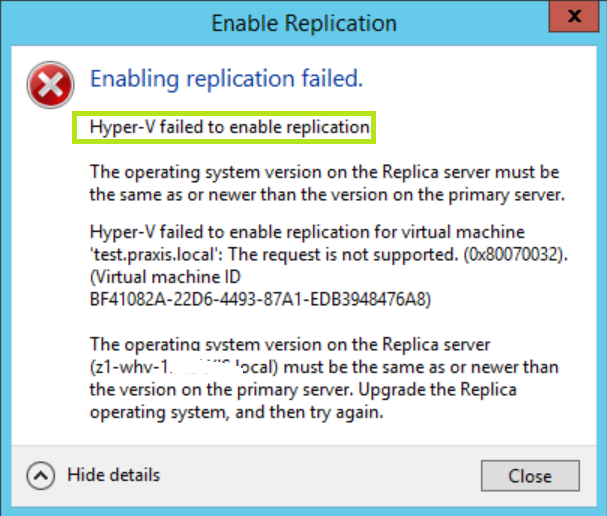
Task: Click the "Enabling replication failed." heading
Action: coord(226,78)
